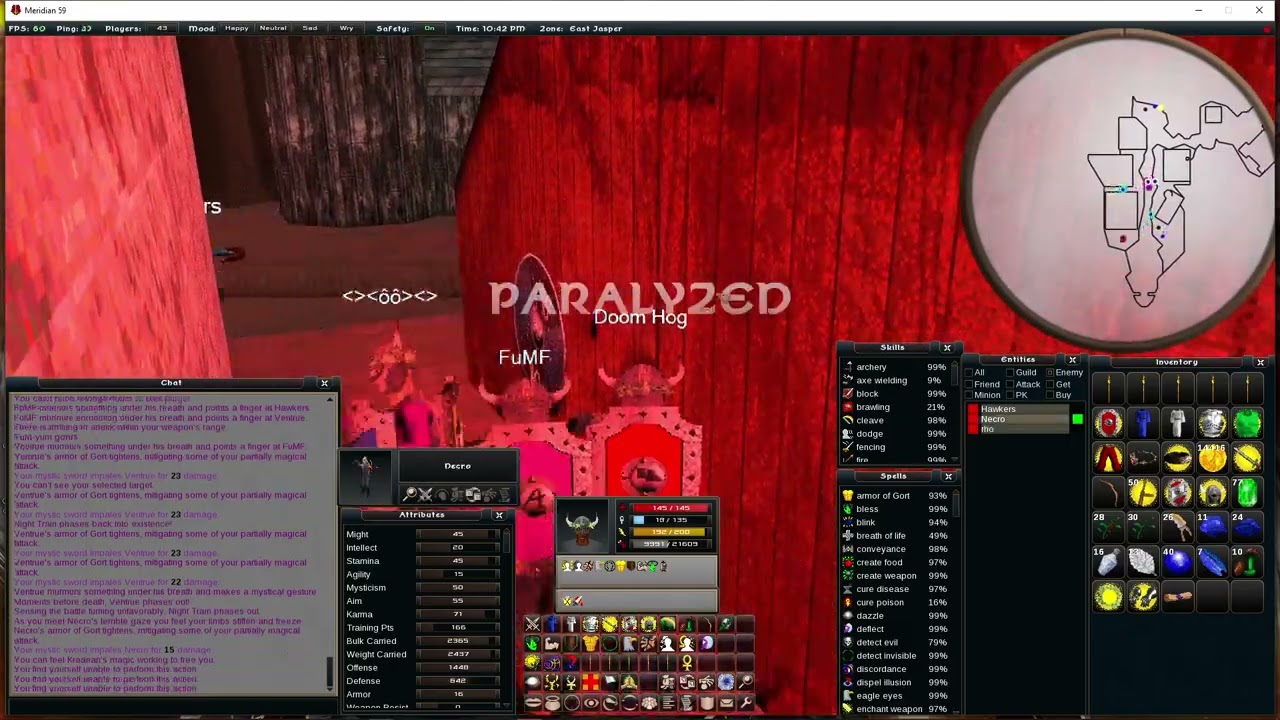
Task: Select the green shirt in Inventory
Action: tap(1247, 422)
